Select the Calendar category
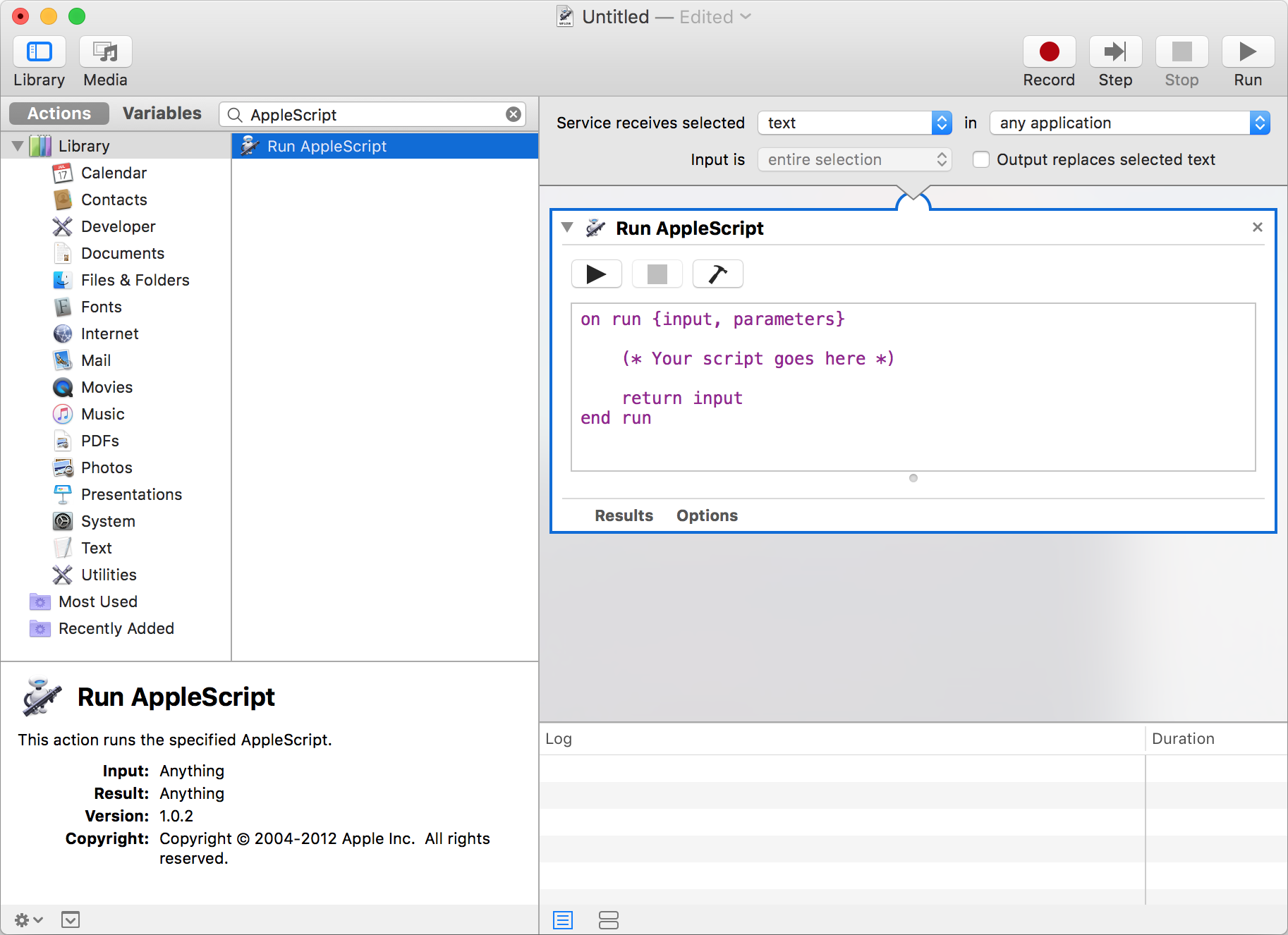 coord(114,173)
